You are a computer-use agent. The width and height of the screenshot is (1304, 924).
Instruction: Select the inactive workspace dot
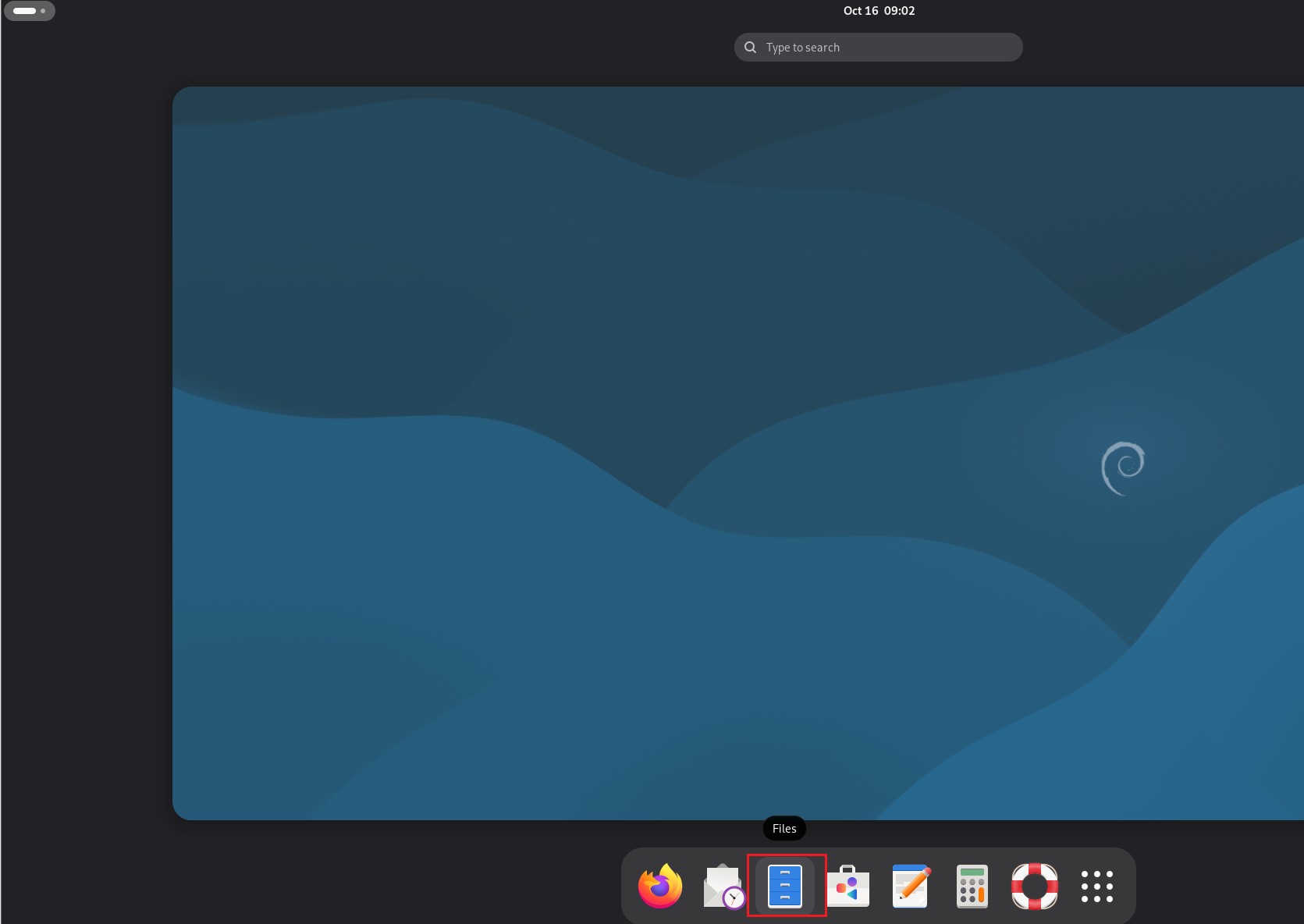click(x=43, y=11)
